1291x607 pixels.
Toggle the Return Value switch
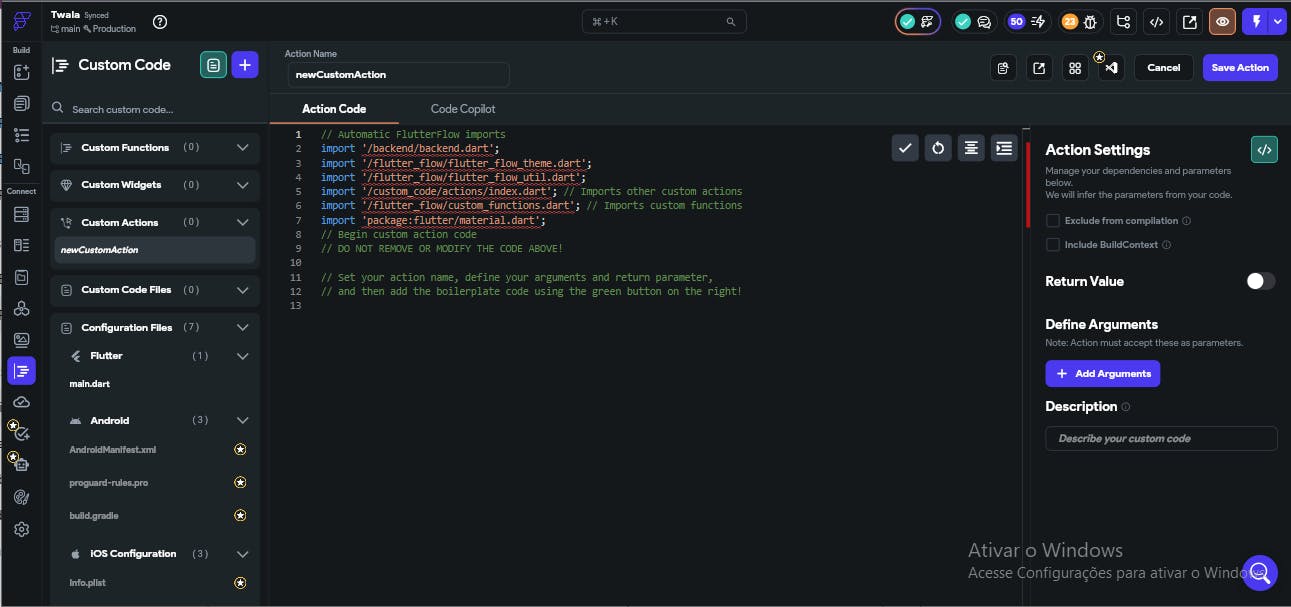(1260, 282)
